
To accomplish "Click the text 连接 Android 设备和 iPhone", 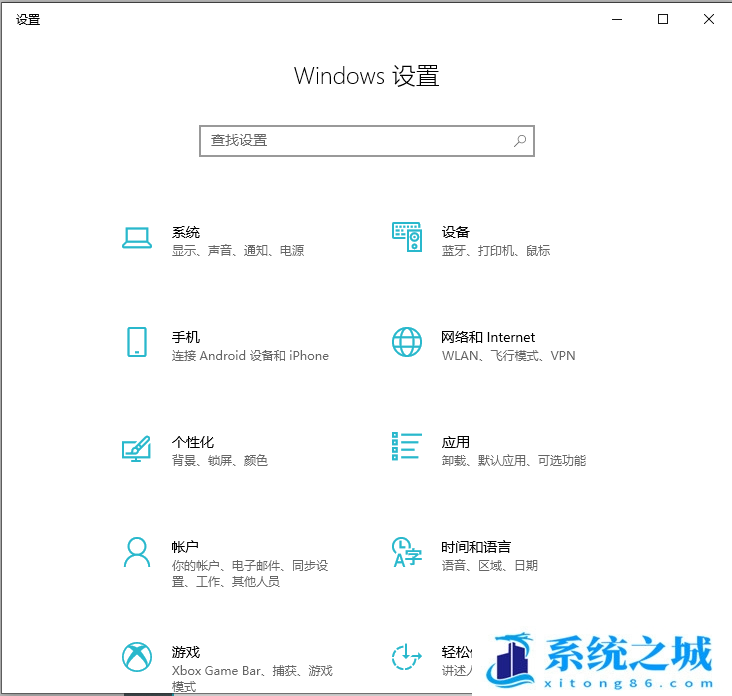I will click(250, 356).
